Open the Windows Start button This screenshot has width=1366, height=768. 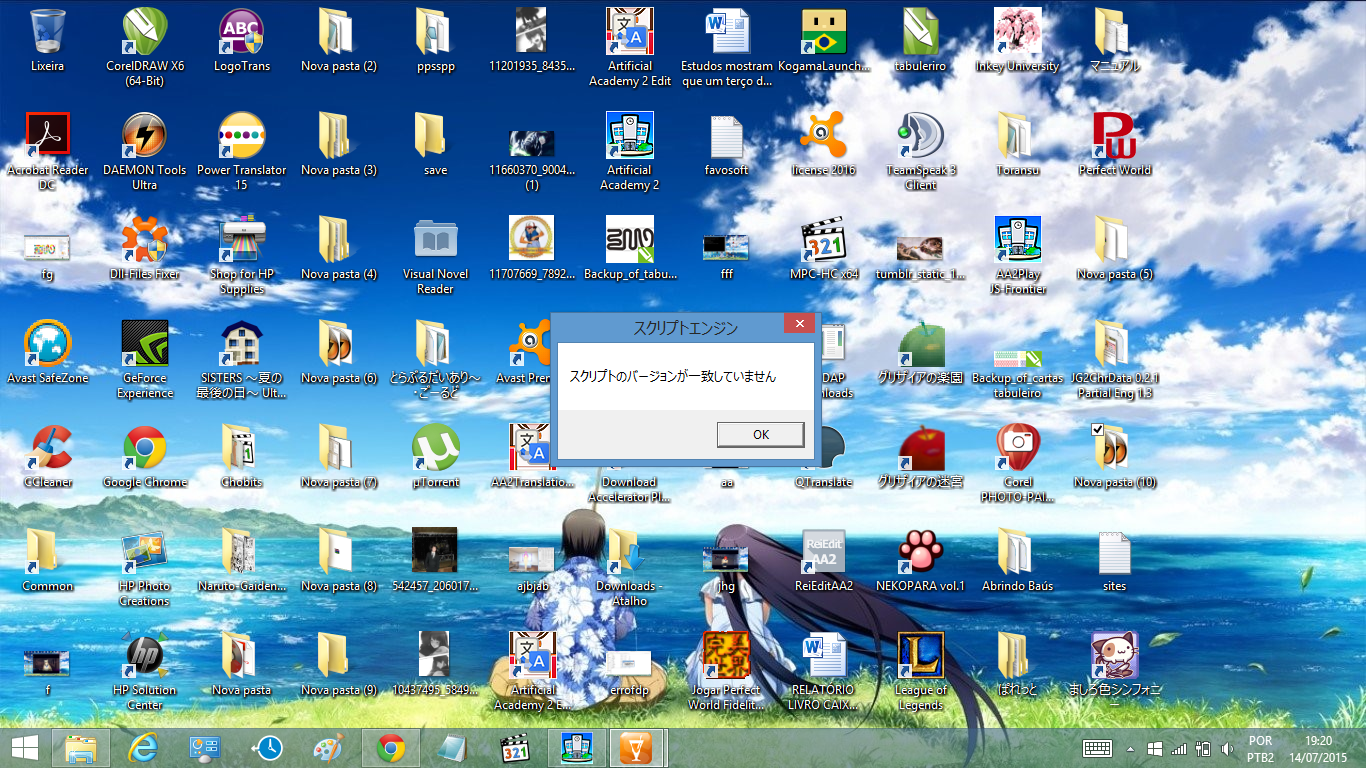[24, 748]
